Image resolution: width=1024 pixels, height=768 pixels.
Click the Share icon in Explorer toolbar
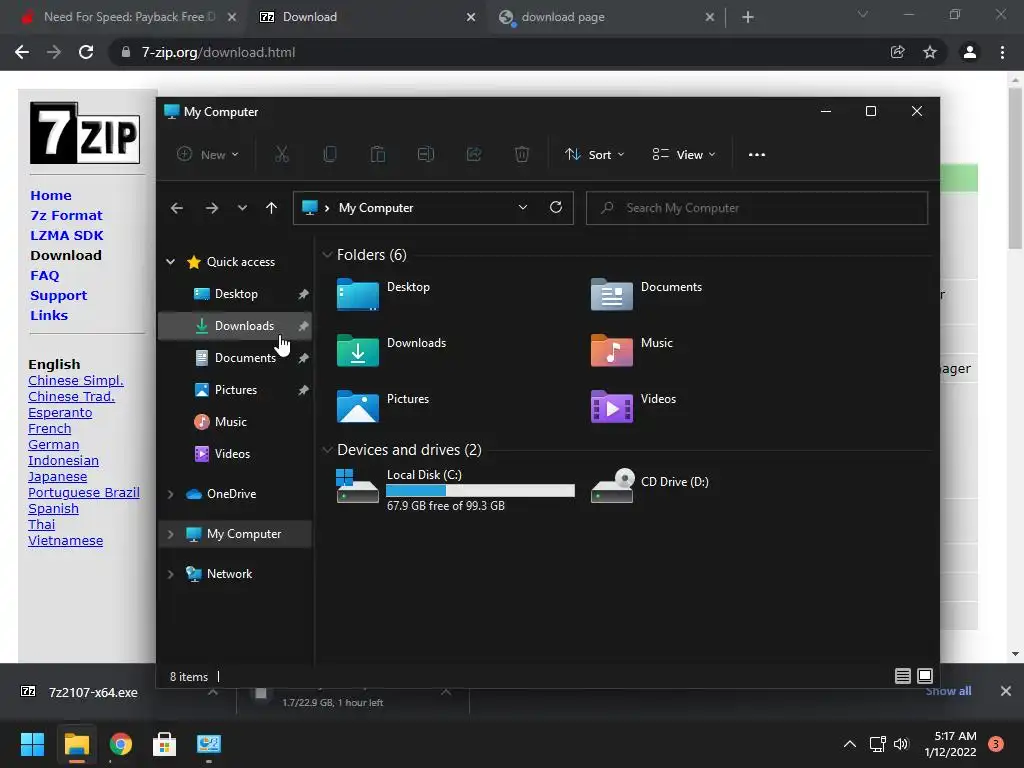[474, 155]
